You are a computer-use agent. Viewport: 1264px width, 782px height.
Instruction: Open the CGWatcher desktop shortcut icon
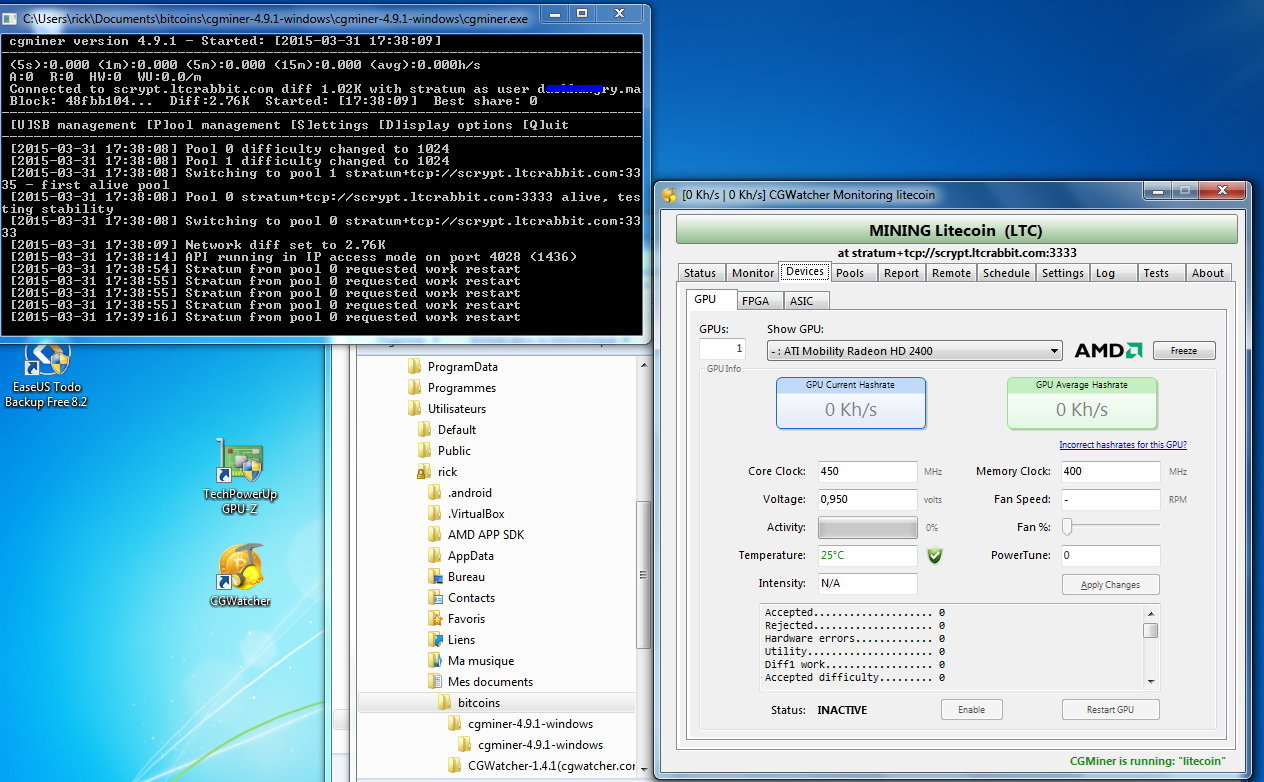(x=240, y=566)
